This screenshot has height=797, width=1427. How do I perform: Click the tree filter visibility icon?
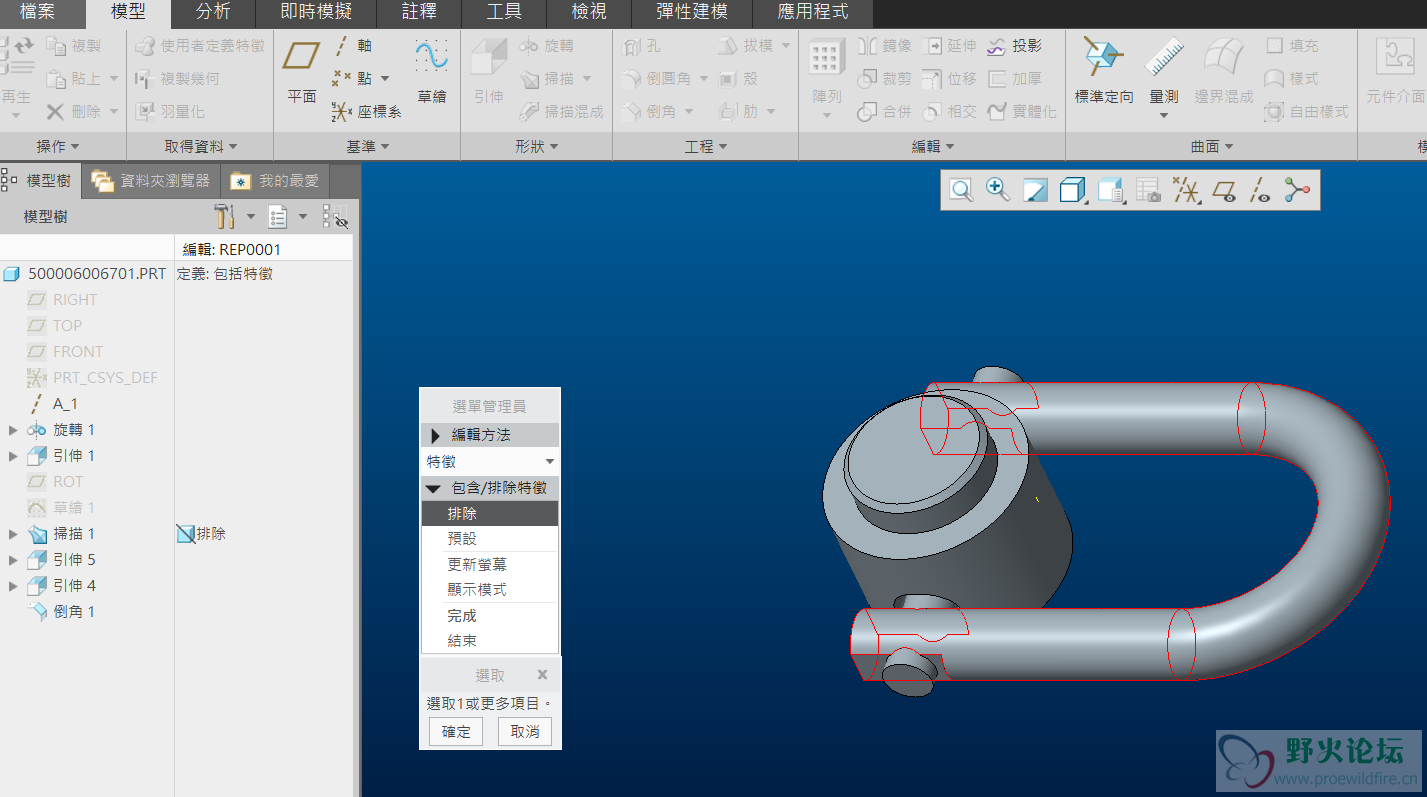point(335,216)
